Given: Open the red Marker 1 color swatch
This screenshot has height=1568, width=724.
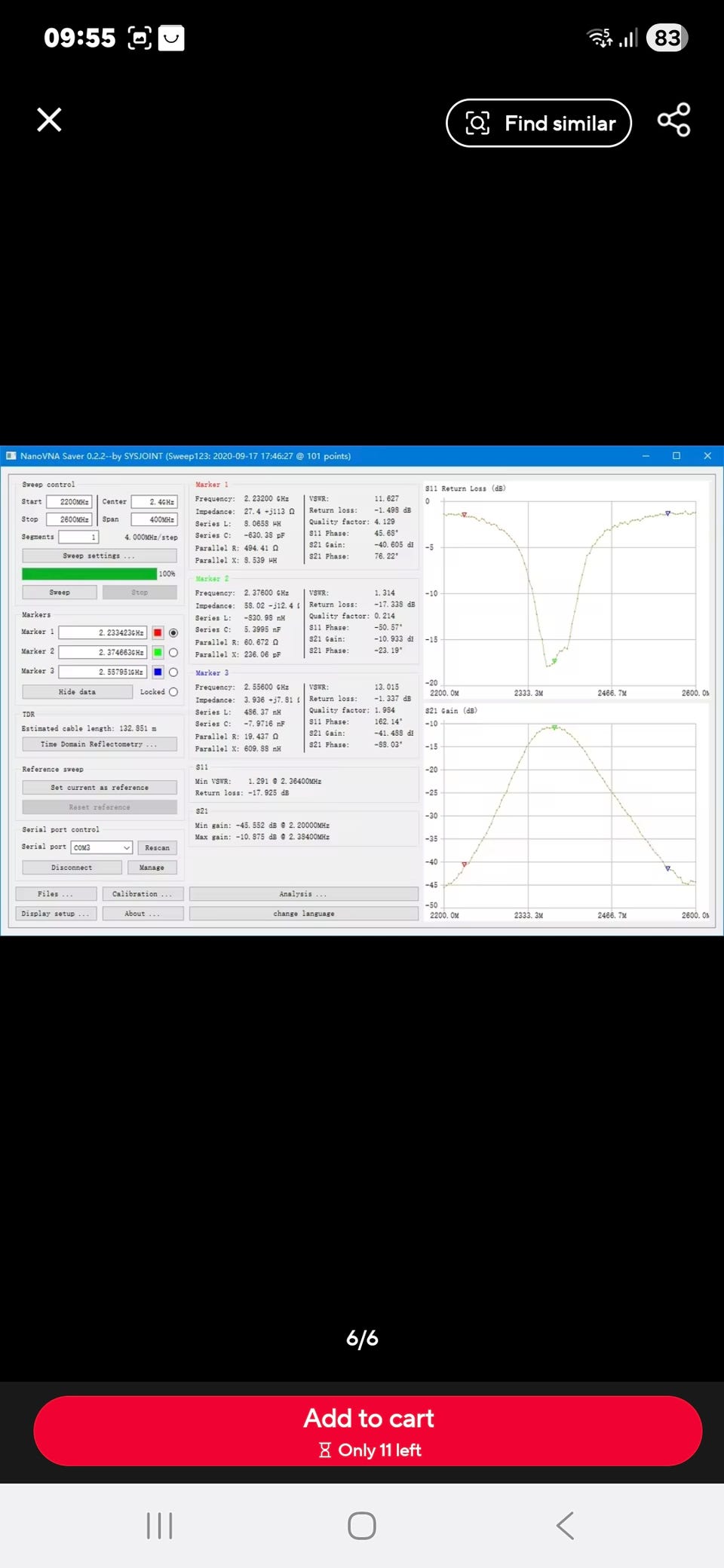Looking at the screenshot, I should point(158,632).
